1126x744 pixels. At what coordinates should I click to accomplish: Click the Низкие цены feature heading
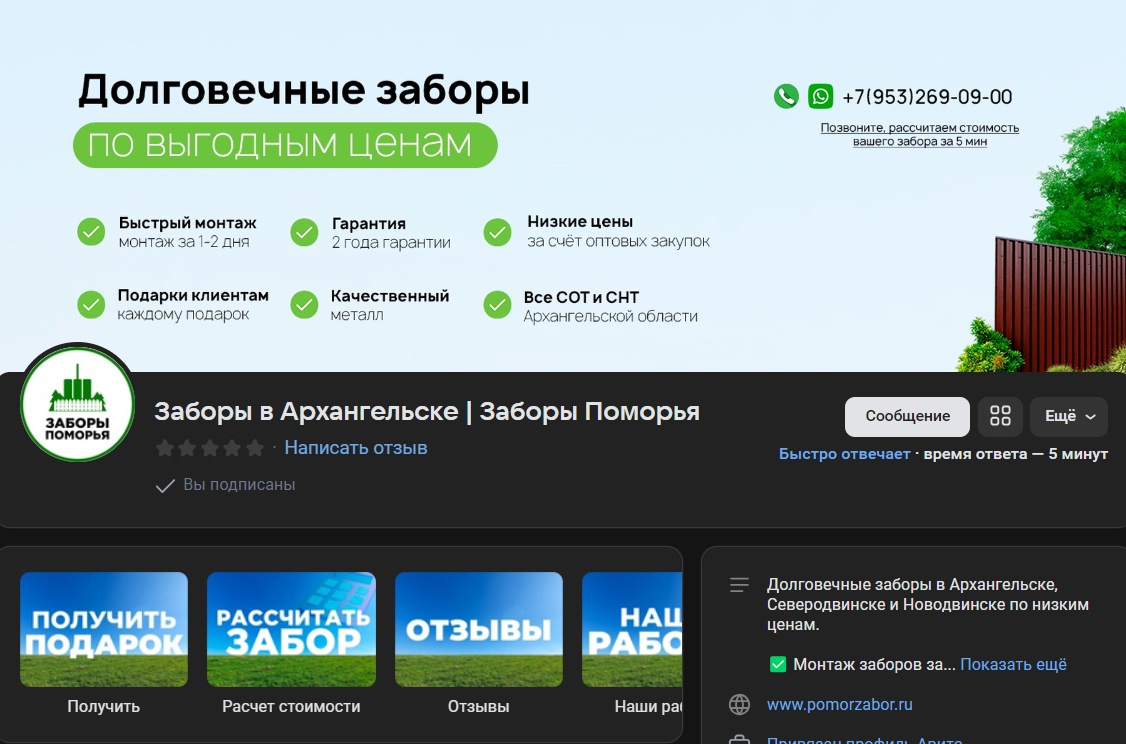[x=580, y=221]
